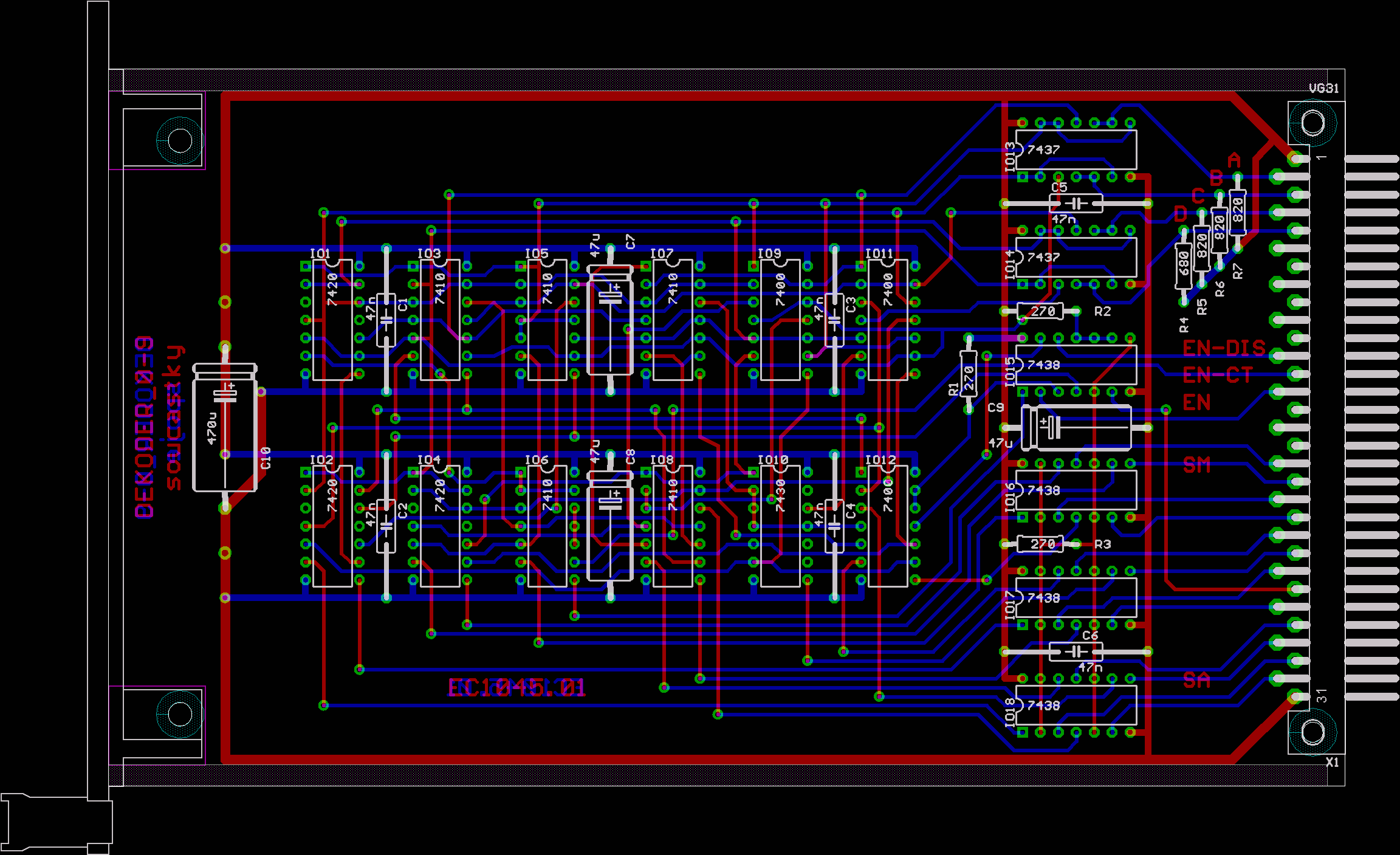Click the EC1045.01 board name text

[516, 688]
